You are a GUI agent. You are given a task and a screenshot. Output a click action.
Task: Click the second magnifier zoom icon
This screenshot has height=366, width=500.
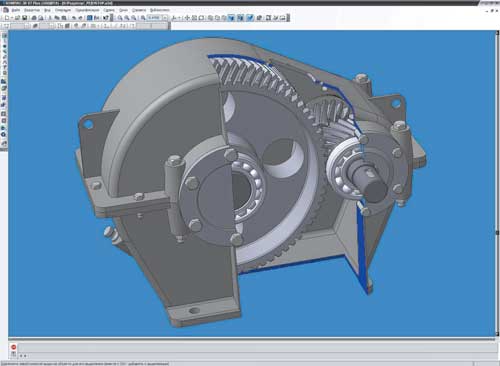click(127, 18)
